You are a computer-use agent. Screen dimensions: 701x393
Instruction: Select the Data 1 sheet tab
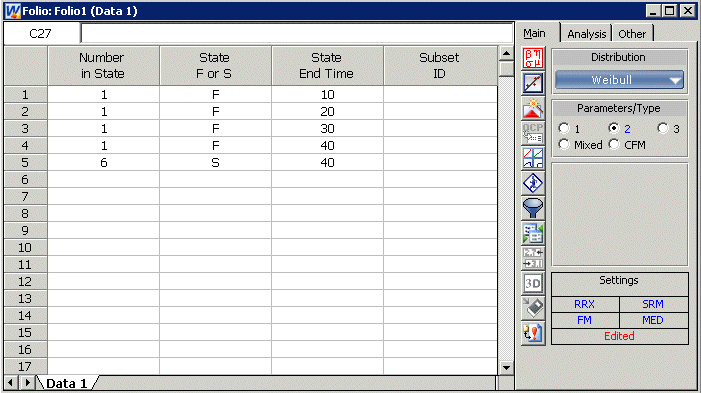click(67, 383)
